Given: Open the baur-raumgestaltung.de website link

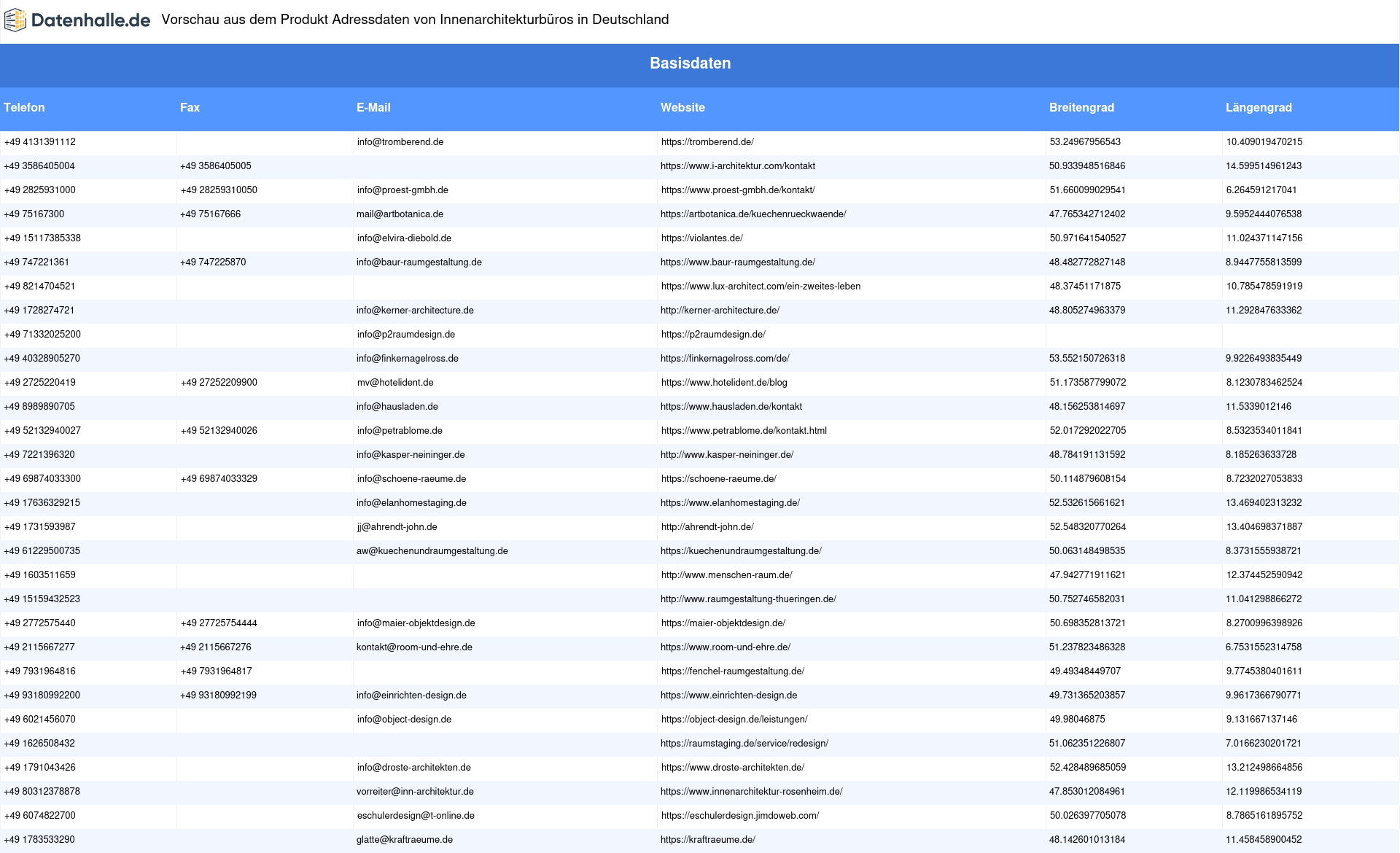Looking at the screenshot, I should point(738,262).
